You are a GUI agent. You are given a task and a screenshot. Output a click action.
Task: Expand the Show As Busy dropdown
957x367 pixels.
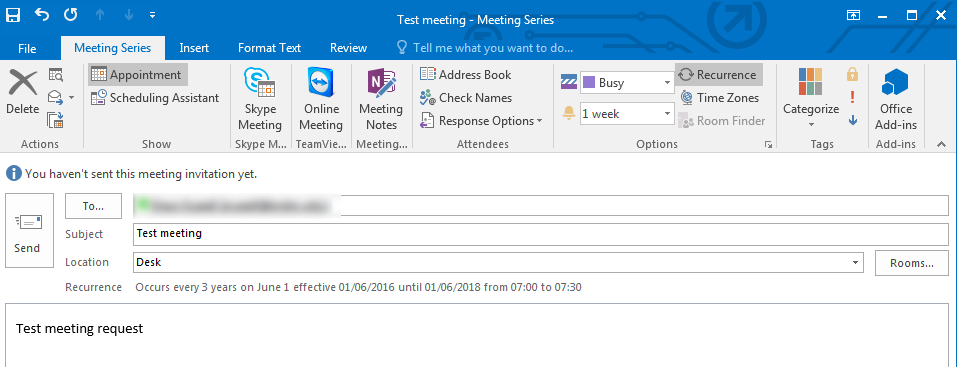tap(667, 82)
